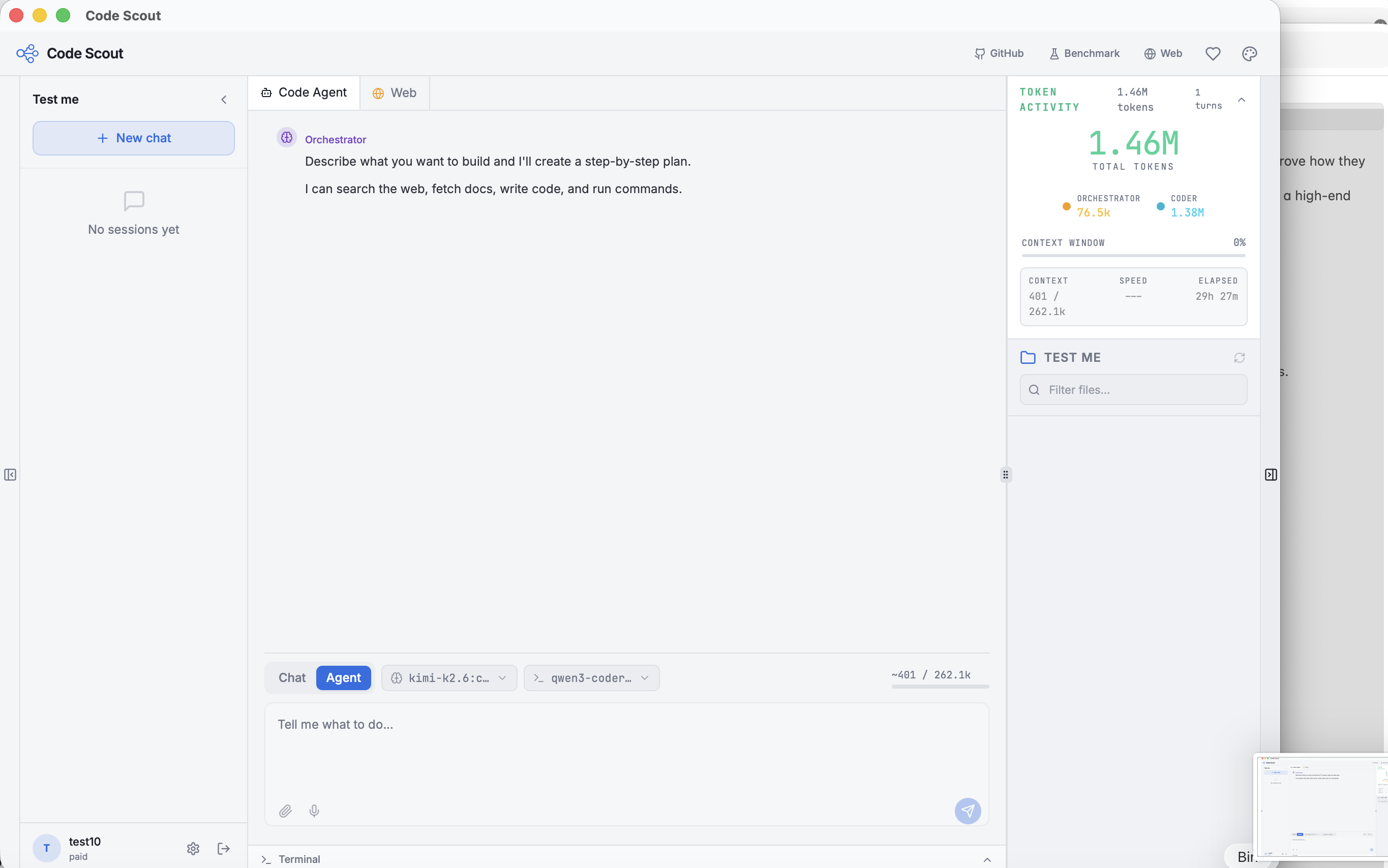Click the blue Coder legend dot
Viewport: 1388px width, 868px height.
pos(1160,206)
